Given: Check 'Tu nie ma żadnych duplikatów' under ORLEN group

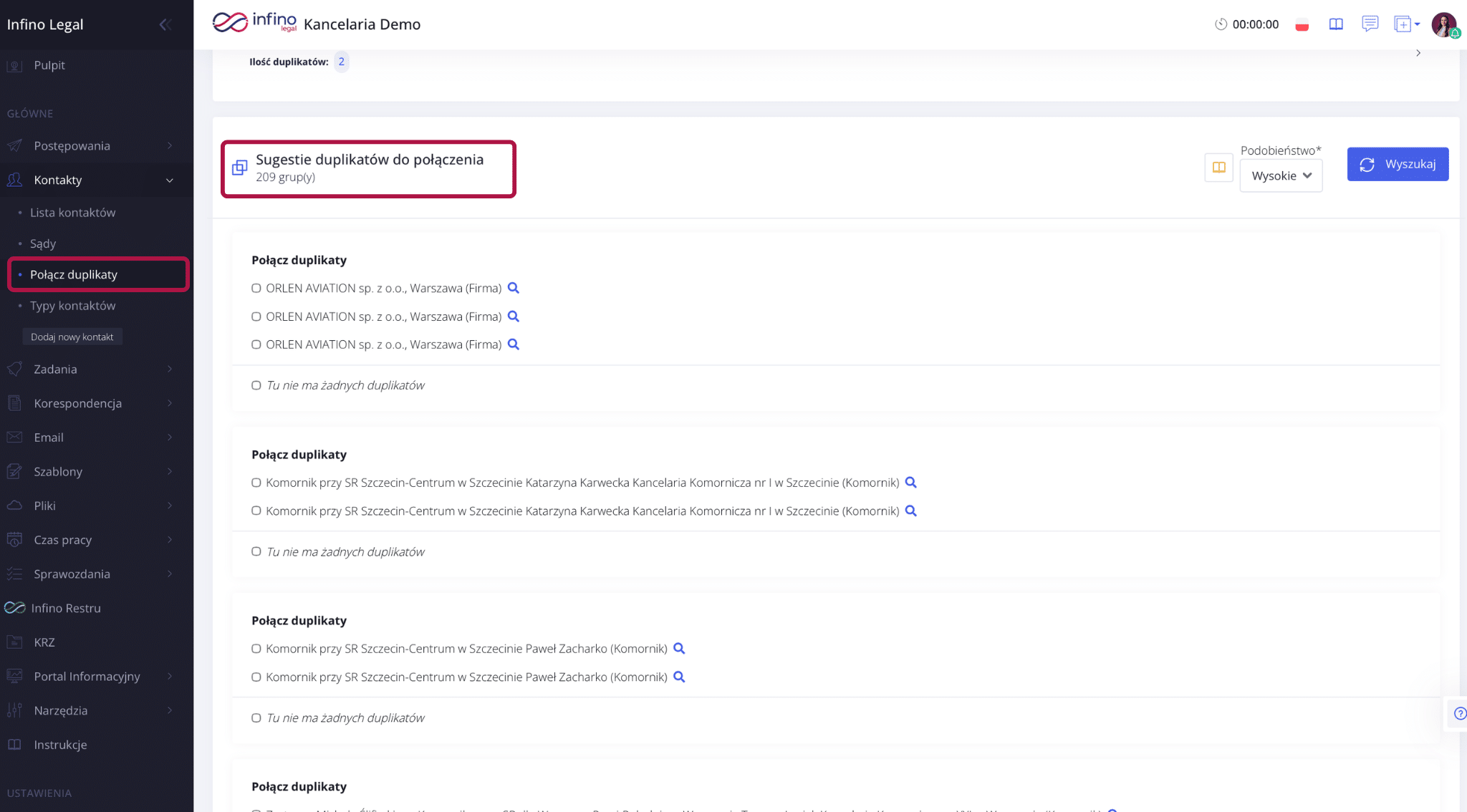Looking at the screenshot, I should tap(256, 385).
